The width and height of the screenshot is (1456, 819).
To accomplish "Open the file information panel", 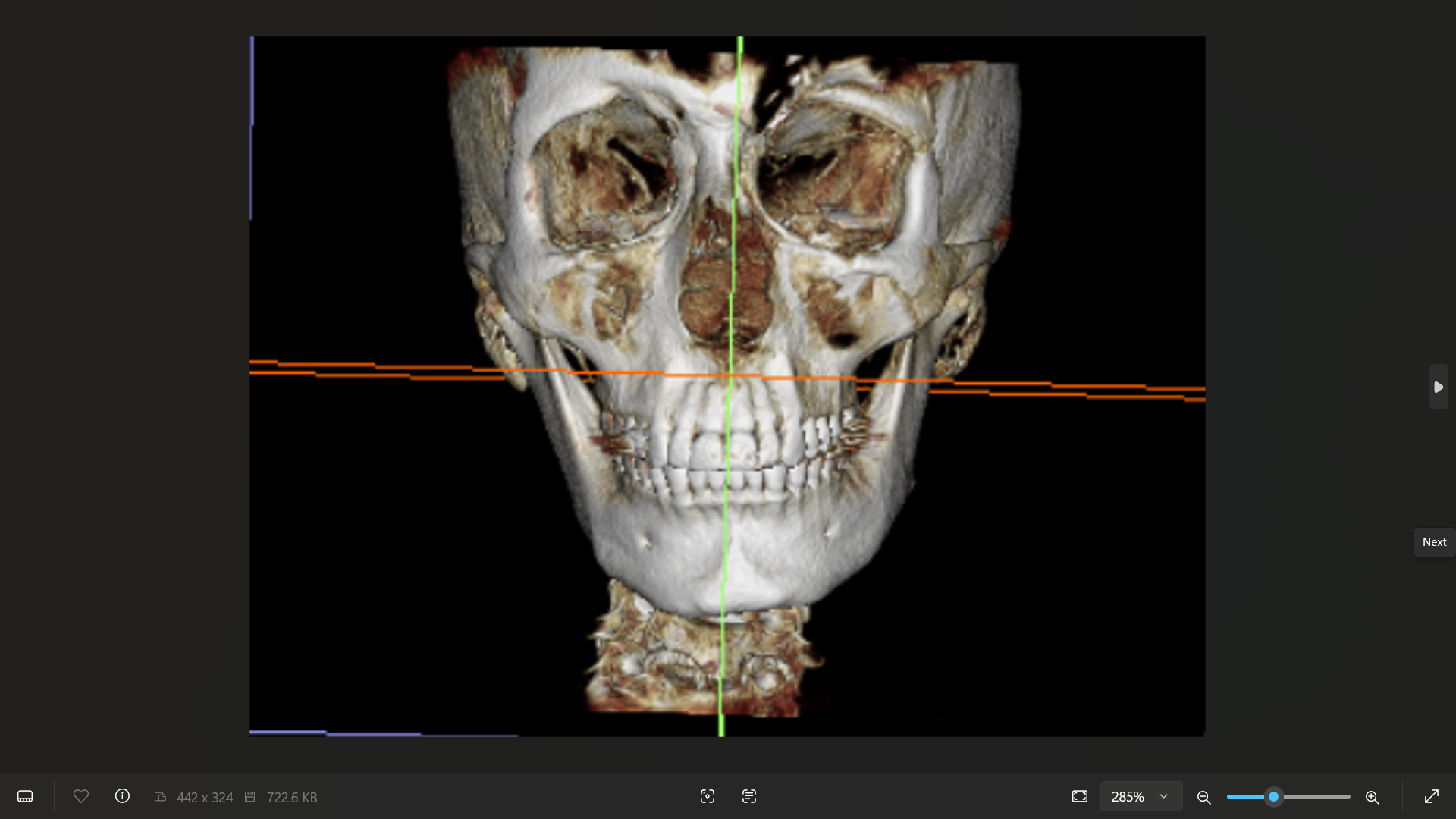I will tap(122, 796).
